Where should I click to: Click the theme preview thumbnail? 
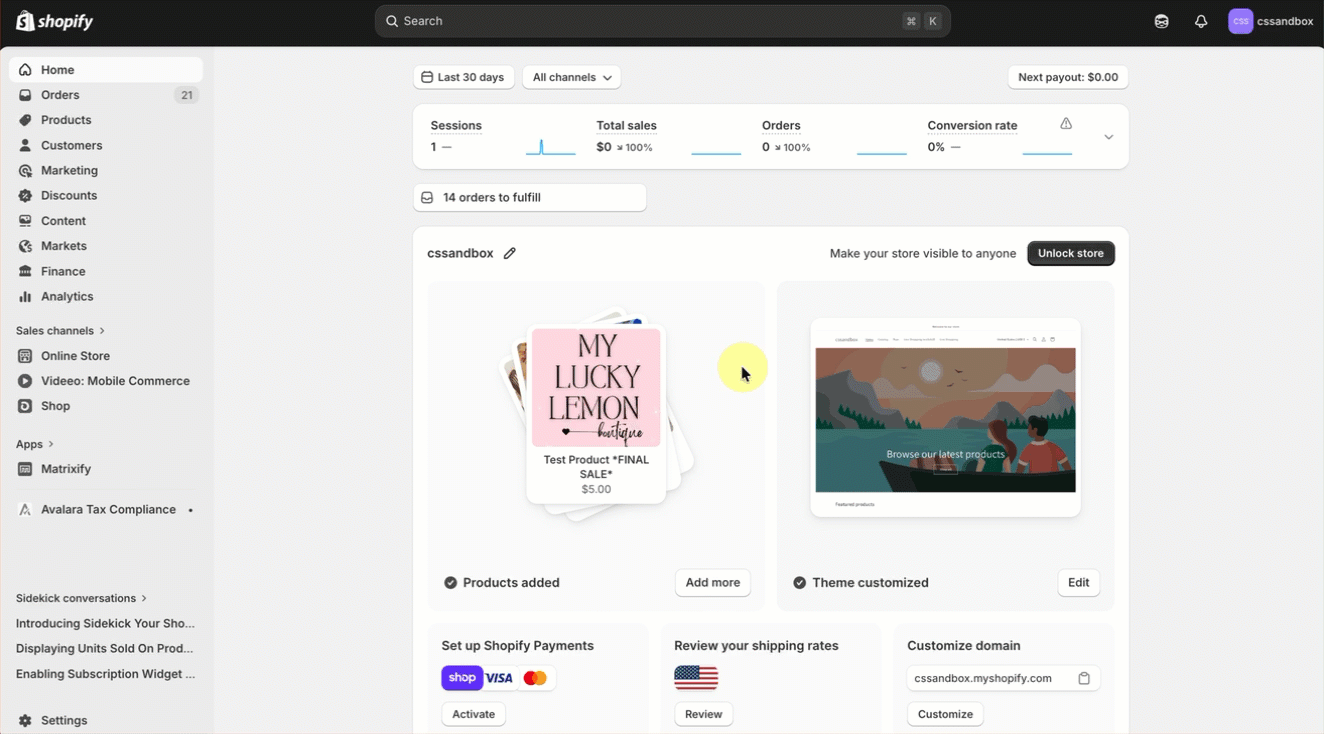945,417
